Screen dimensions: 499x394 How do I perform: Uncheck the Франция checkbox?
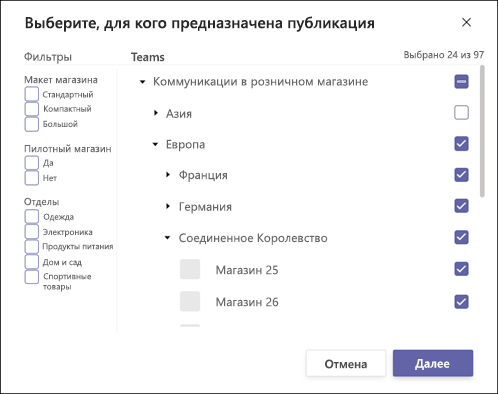pyautogui.click(x=461, y=175)
